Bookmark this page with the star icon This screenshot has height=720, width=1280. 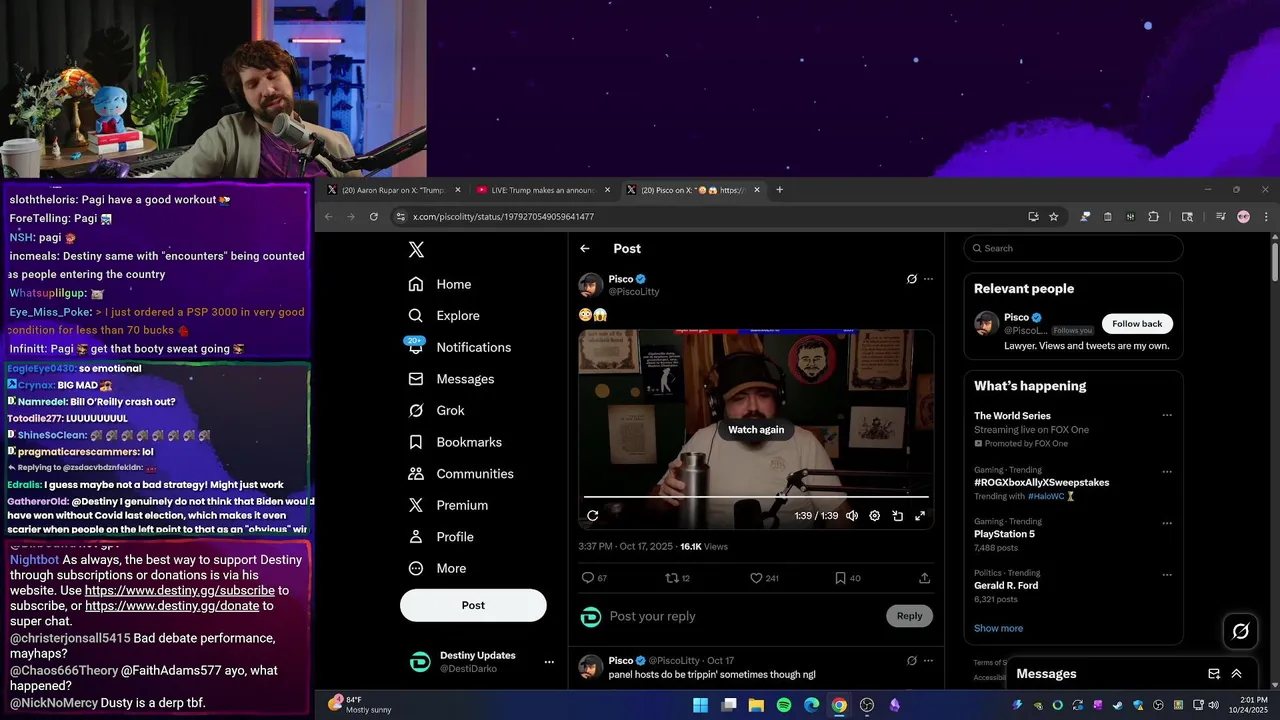click(x=1054, y=217)
